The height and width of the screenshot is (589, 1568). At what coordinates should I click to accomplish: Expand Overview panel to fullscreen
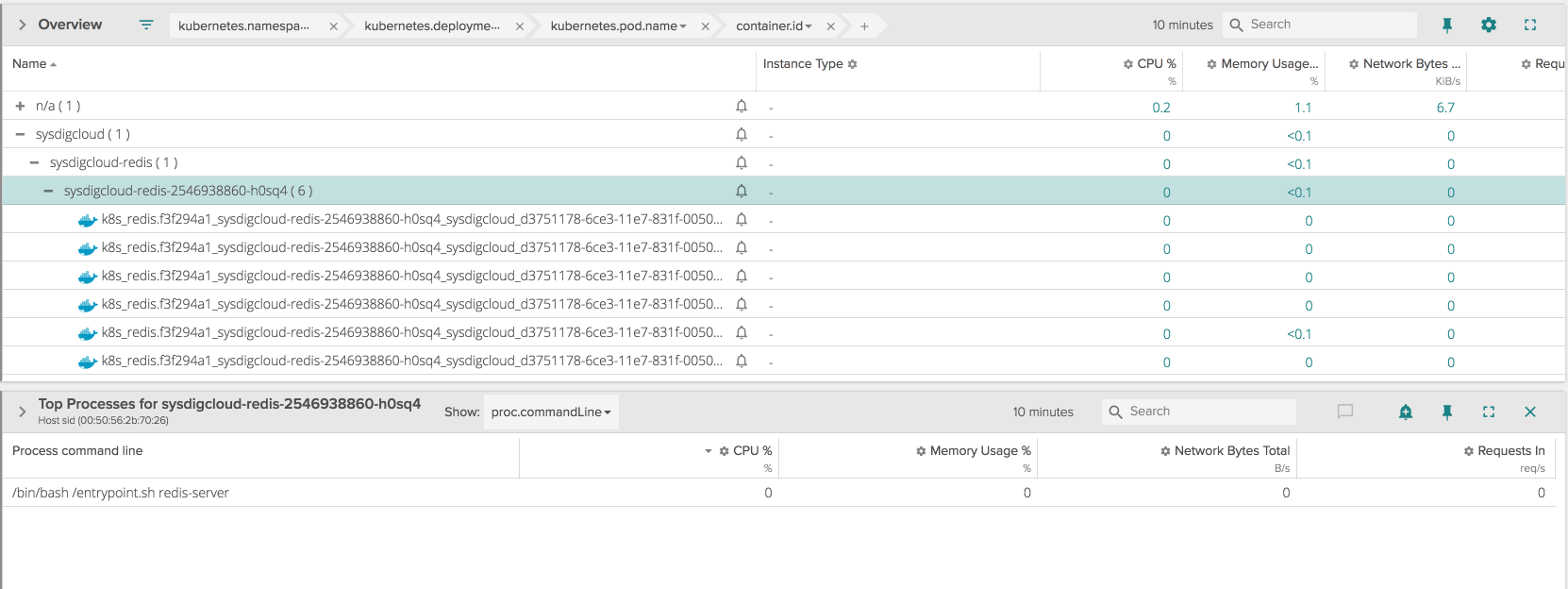click(x=1530, y=25)
